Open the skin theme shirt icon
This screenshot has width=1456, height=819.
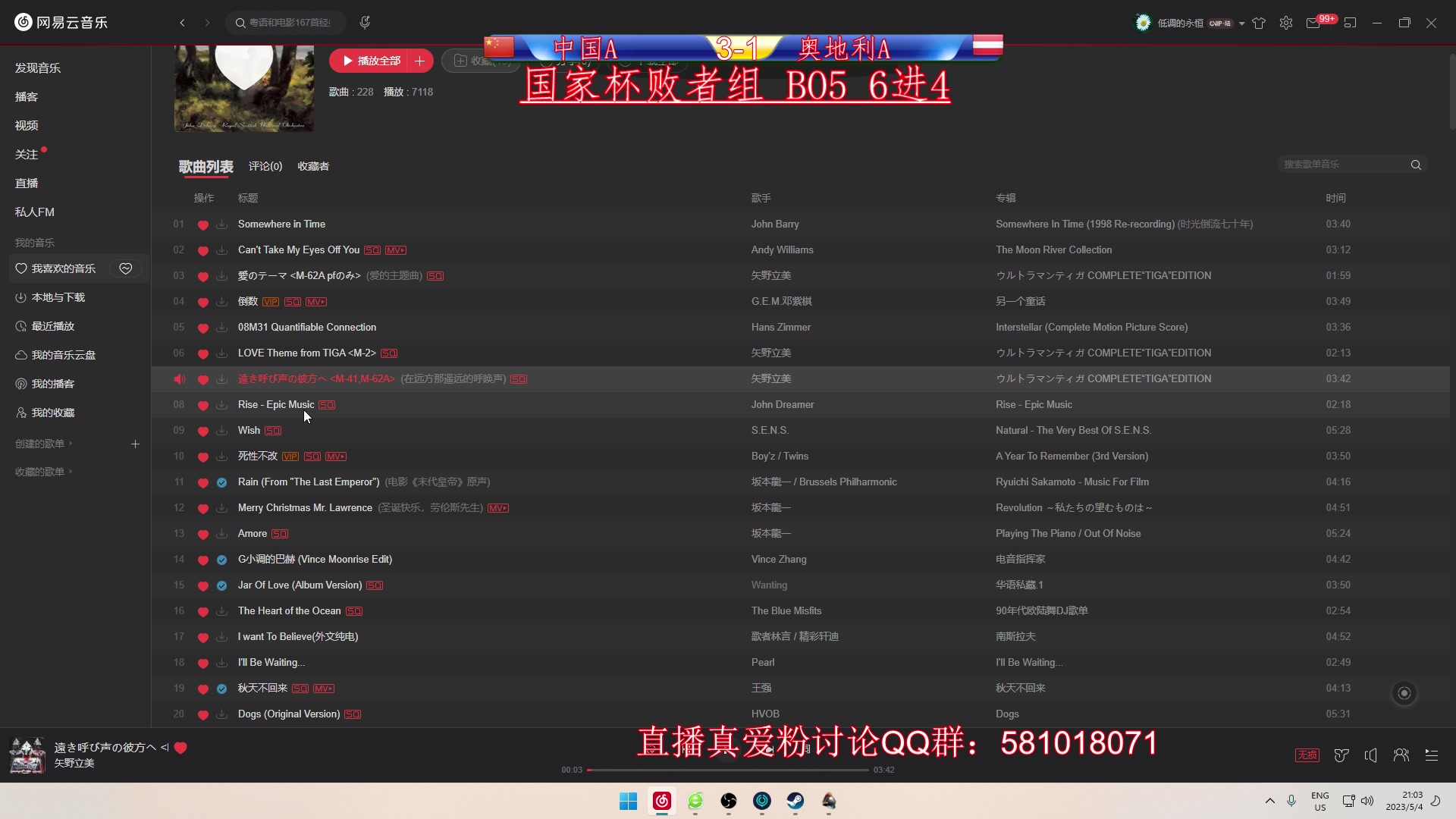[1259, 23]
